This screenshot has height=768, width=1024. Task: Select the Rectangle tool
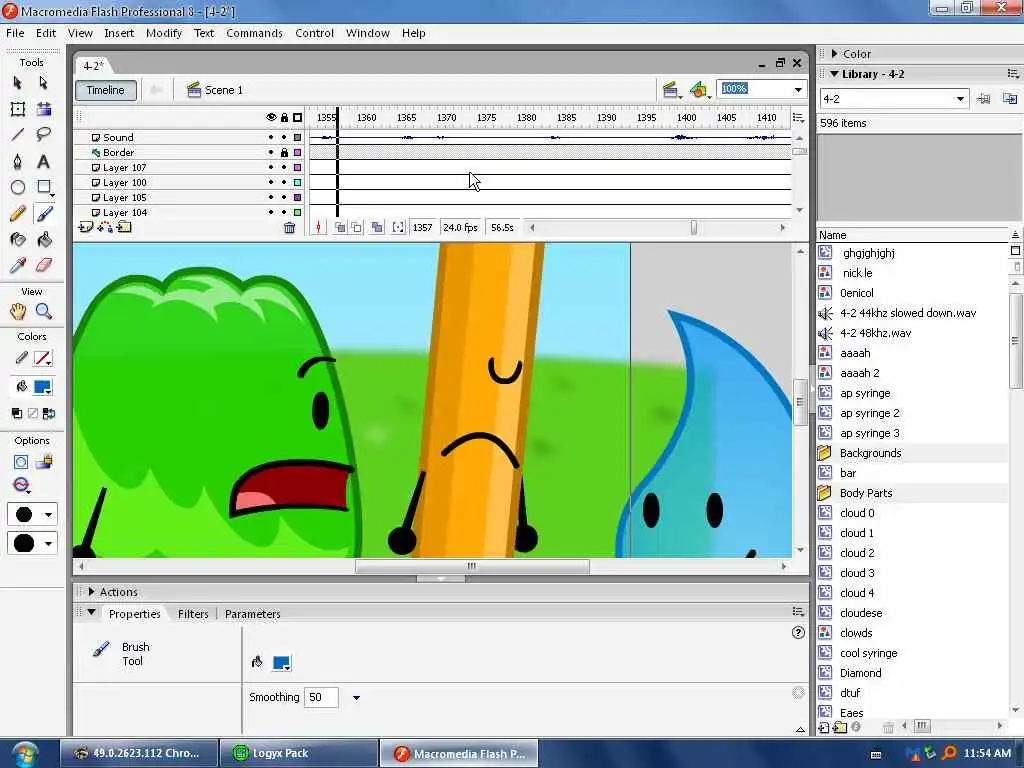[44, 187]
